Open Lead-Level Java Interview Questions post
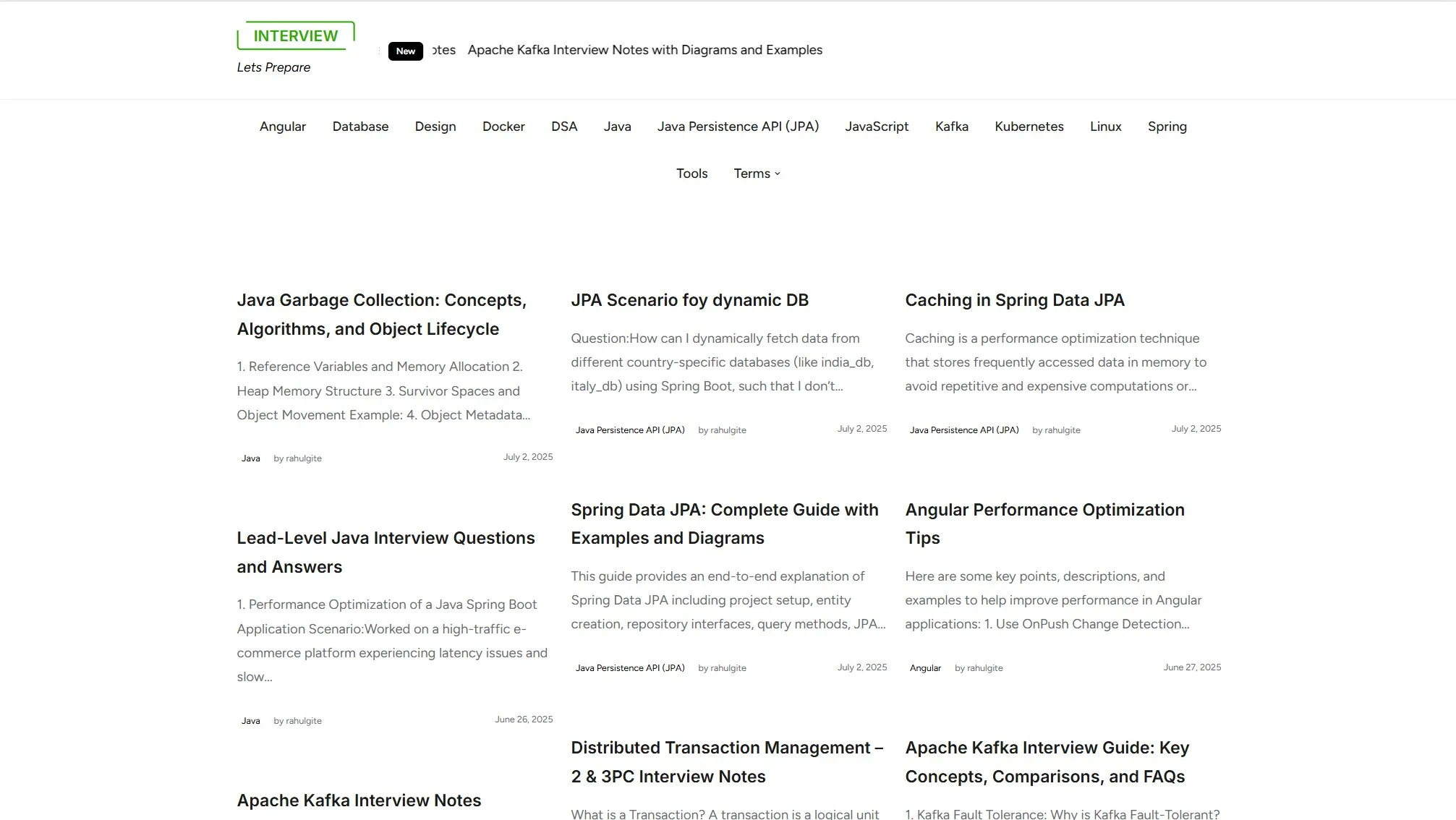Image resolution: width=1456 pixels, height=820 pixels. tap(386, 552)
